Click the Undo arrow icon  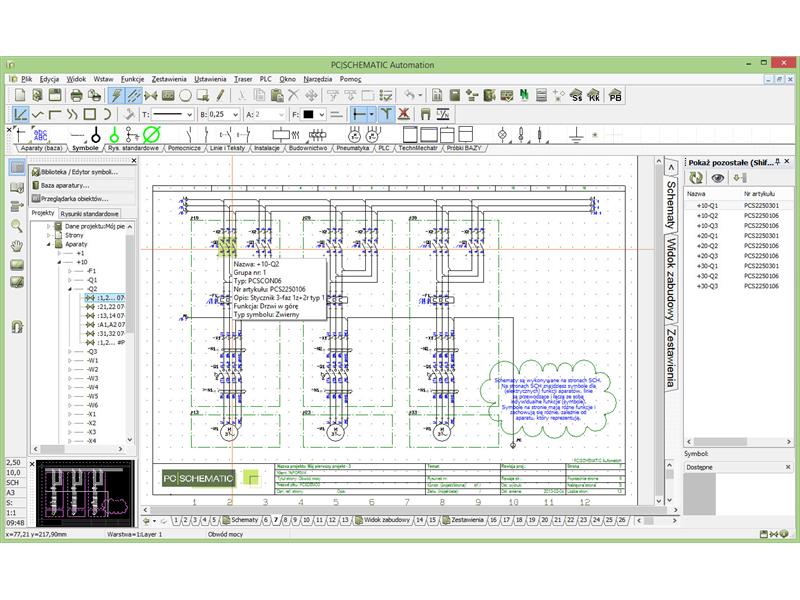[410, 95]
